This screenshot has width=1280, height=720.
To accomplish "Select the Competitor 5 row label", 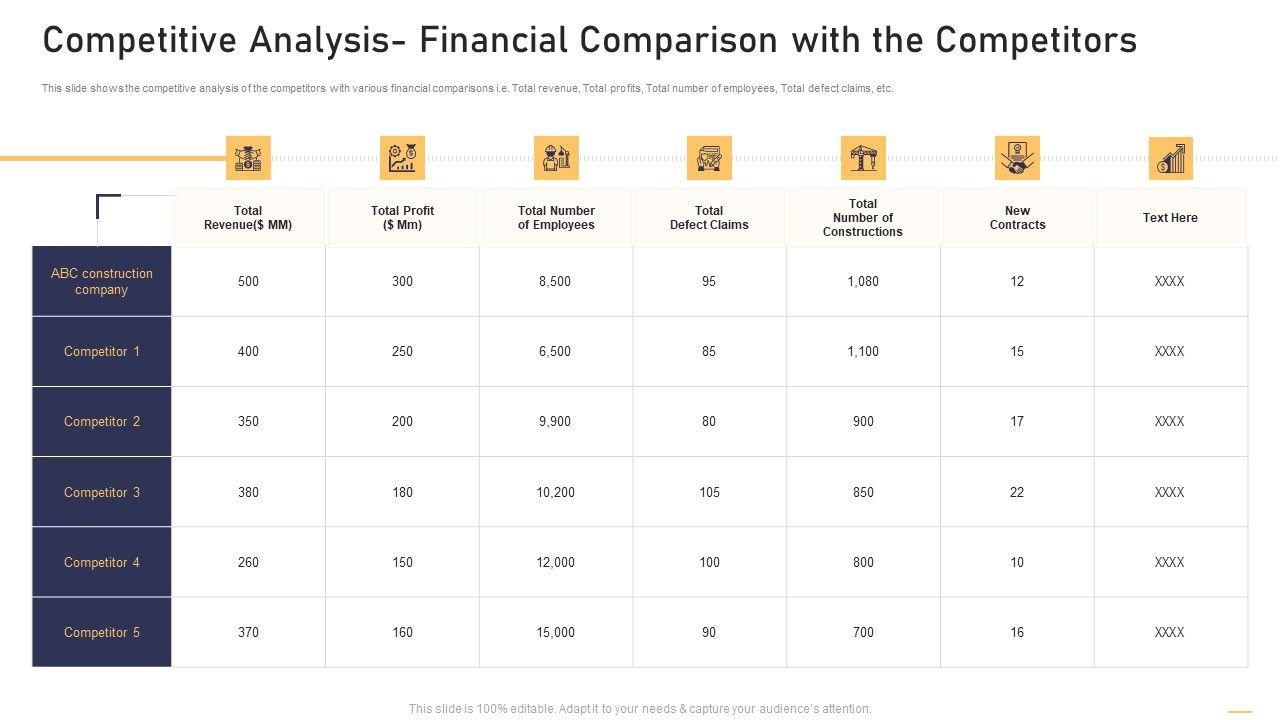I will pos(102,632).
